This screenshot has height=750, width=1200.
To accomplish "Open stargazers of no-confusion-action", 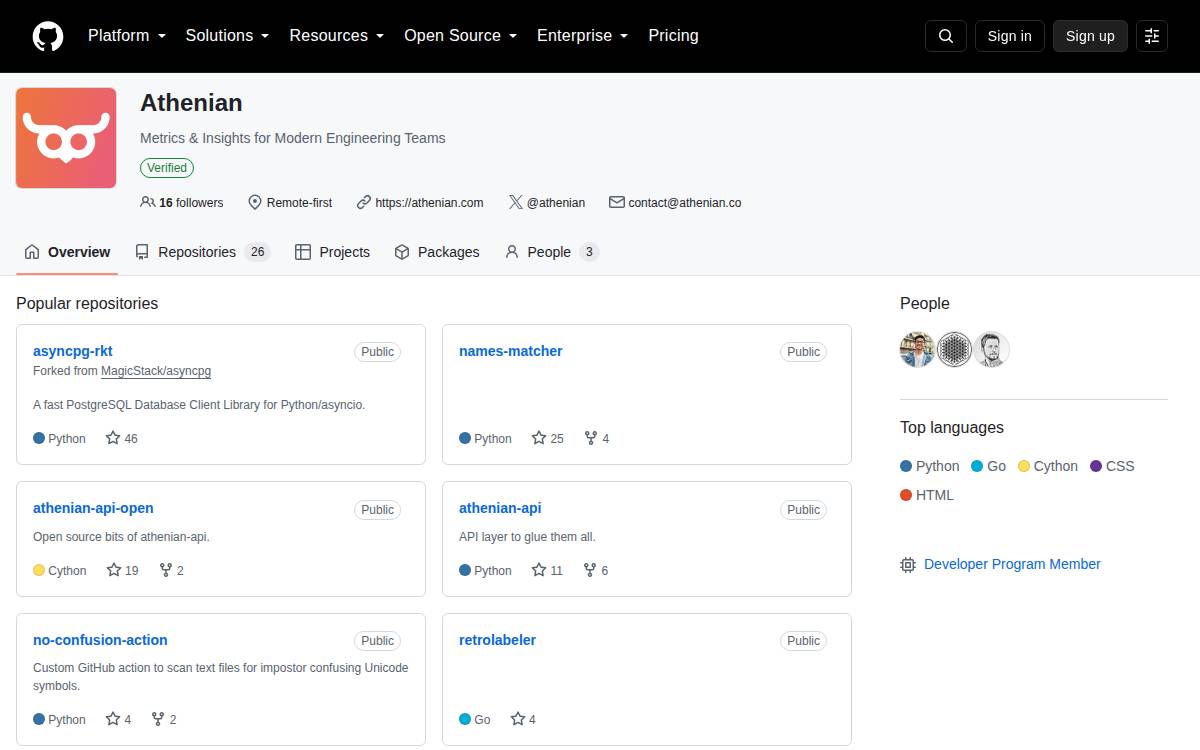I will [x=118, y=719].
